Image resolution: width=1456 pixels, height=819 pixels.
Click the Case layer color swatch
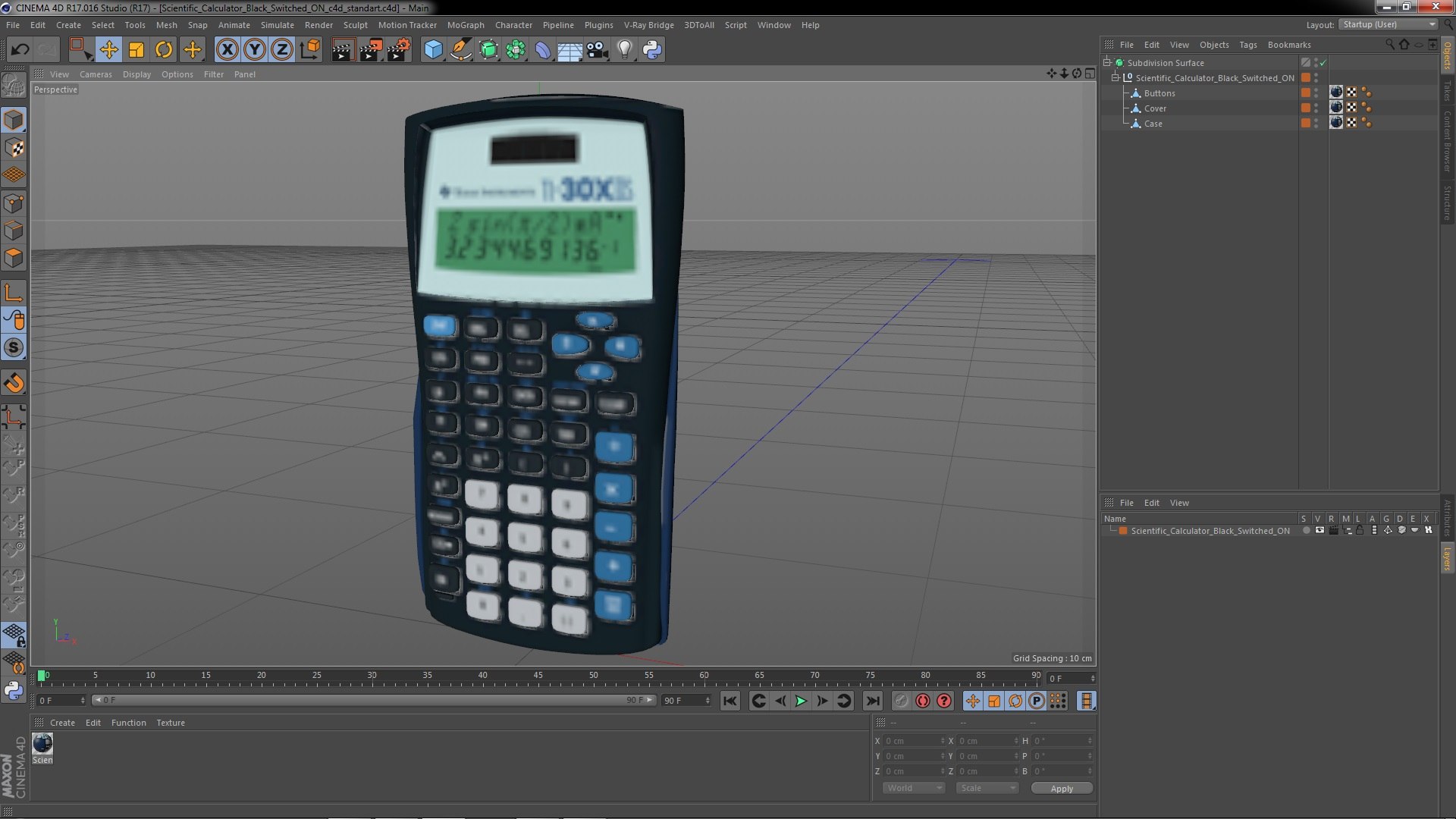click(x=1306, y=123)
